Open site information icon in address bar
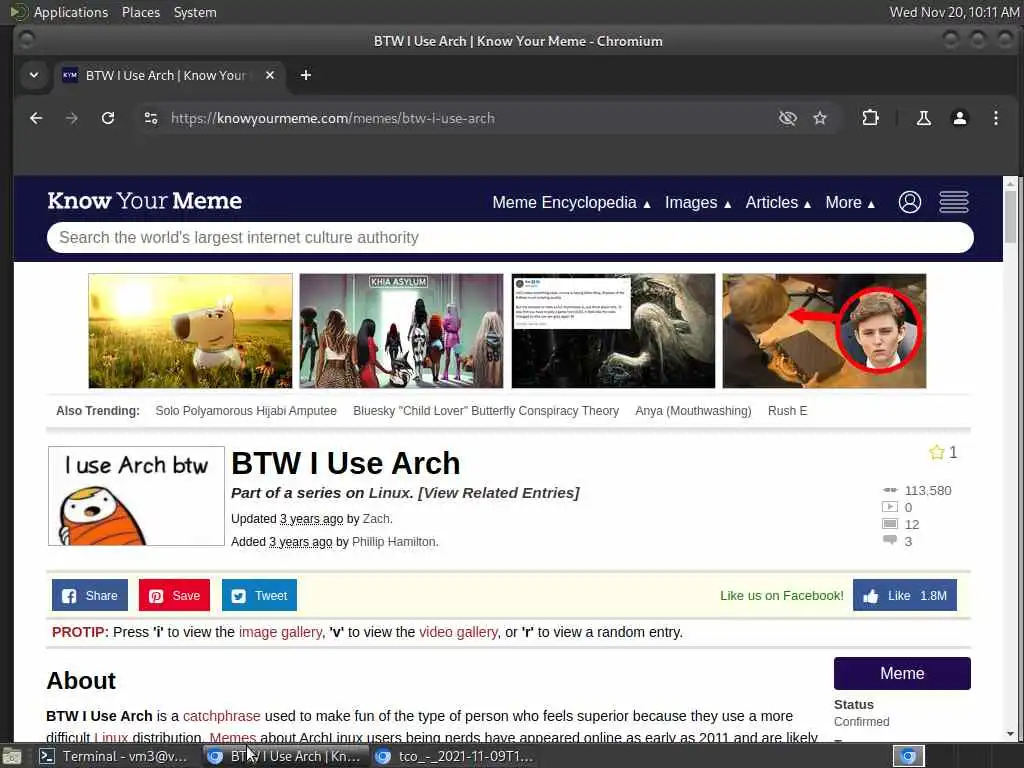Screen dimensions: 1024x768 [x=151, y=118]
